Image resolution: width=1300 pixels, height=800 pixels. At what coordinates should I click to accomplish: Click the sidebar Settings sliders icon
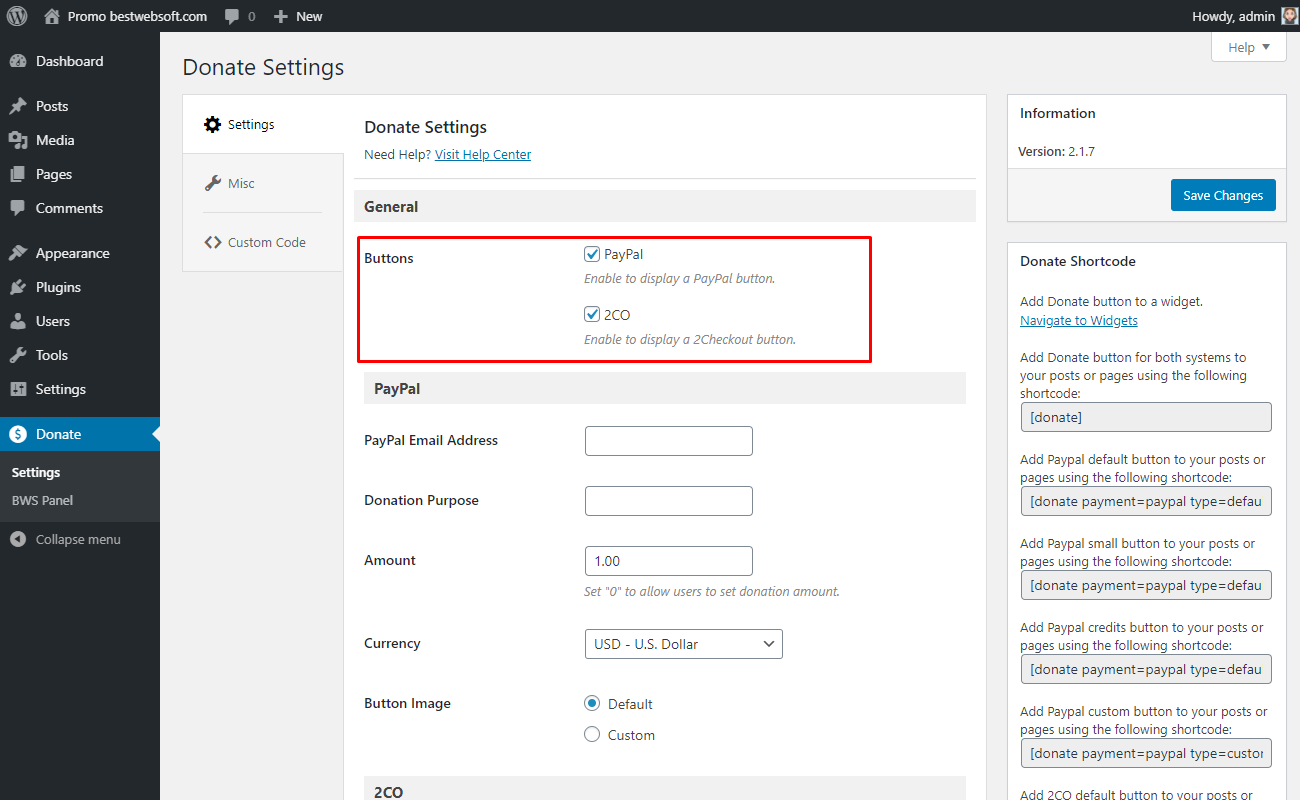[18, 389]
